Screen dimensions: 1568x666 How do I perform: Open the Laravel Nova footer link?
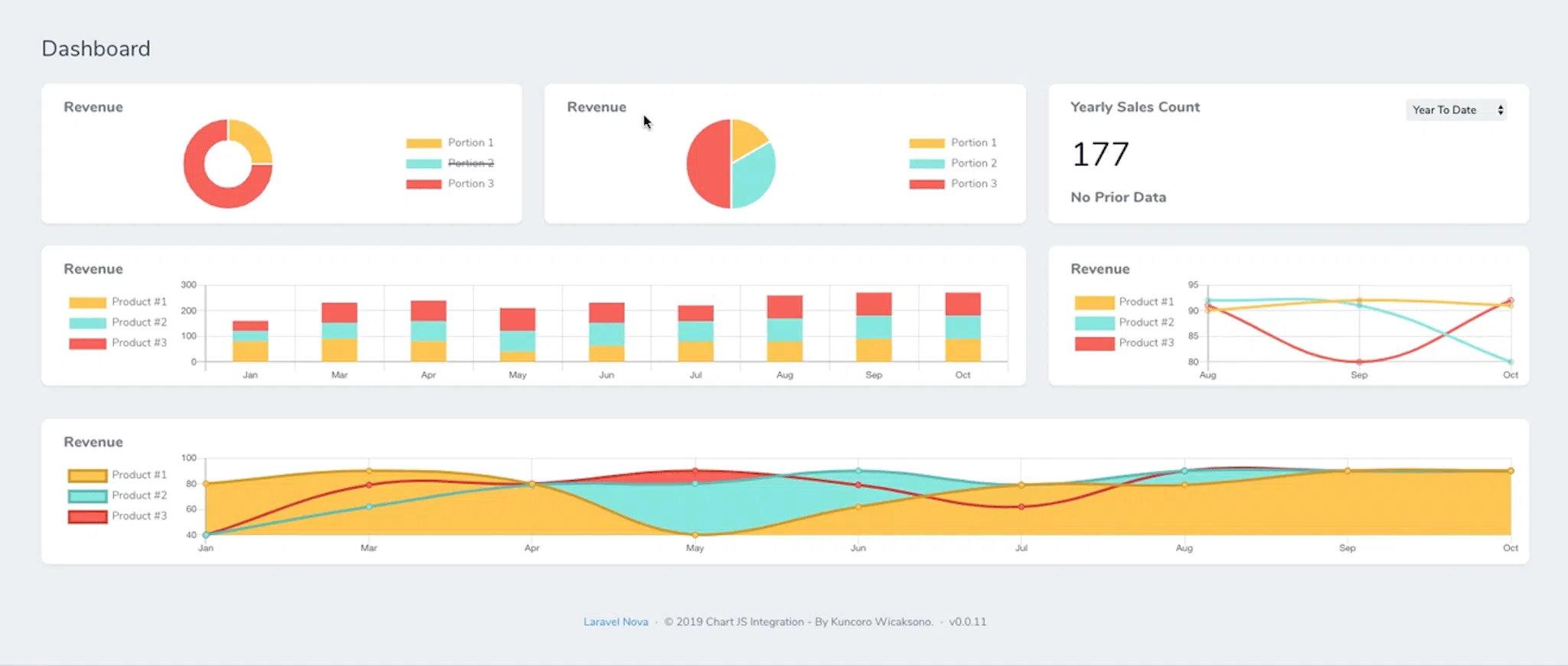pyautogui.click(x=616, y=622)
